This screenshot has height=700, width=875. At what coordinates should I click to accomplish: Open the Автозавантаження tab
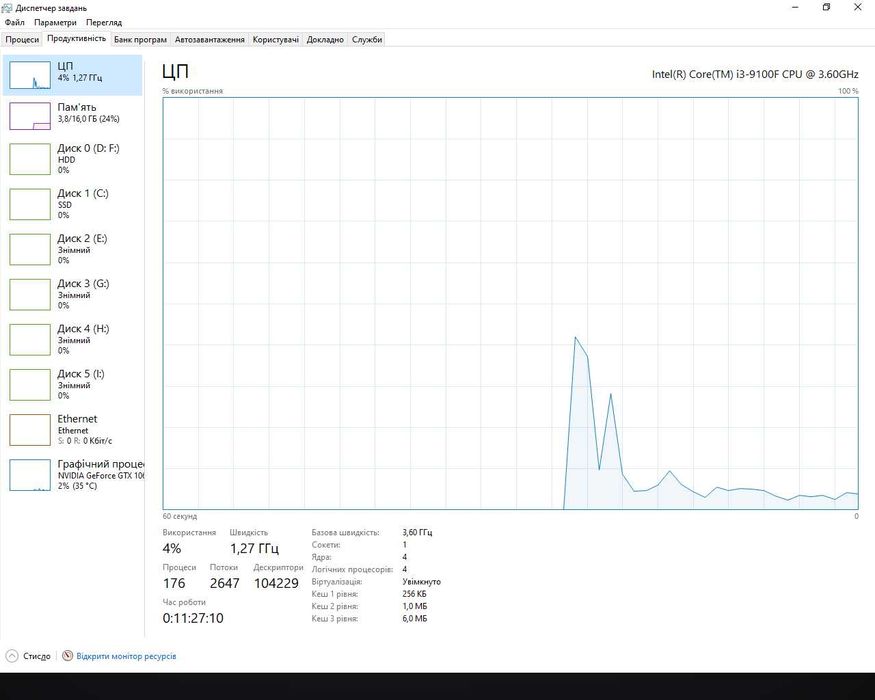click(x=209, y=40)
